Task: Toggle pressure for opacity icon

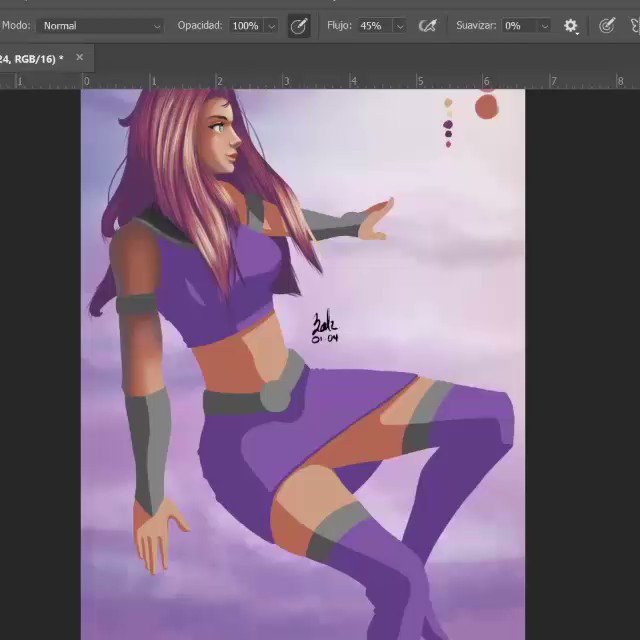Action: (x=299, y=26)
